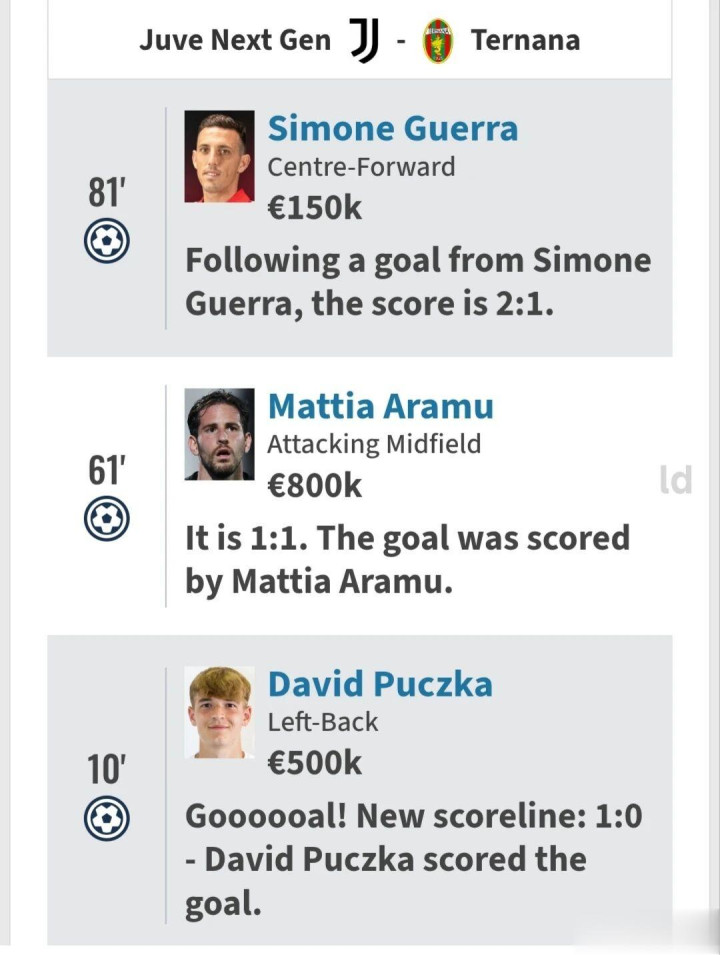The height and width of the screenshot is (955, 720).
Task: Click the goal ball icon at 81'
Action: point(107,242)
